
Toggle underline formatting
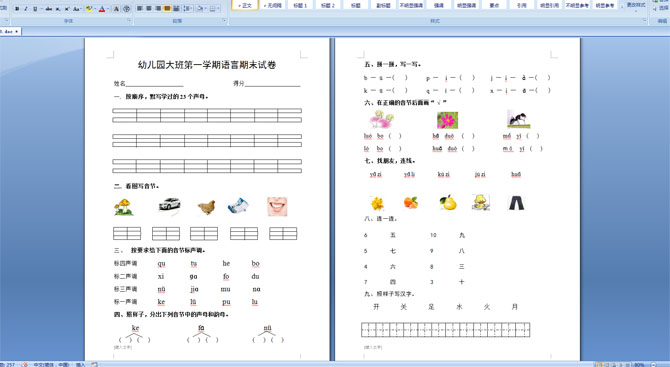tap(35, 9)
